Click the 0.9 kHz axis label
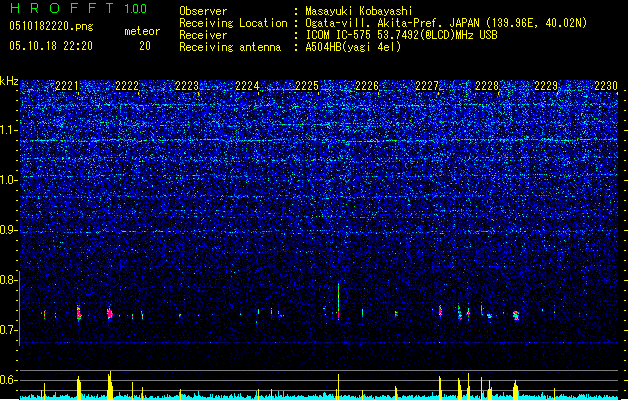This screenshot has width=629, height=400. (x=9, y=230)
